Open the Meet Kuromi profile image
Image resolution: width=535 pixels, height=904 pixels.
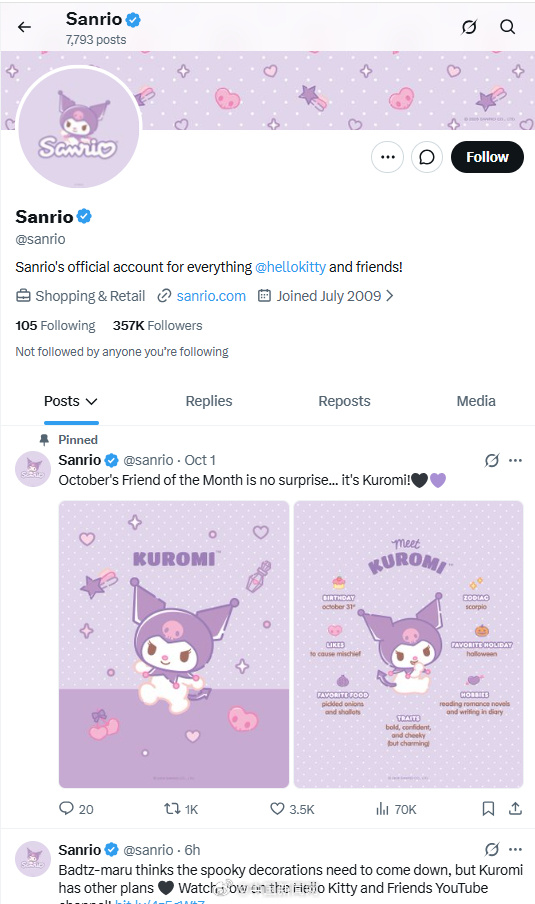409,644
